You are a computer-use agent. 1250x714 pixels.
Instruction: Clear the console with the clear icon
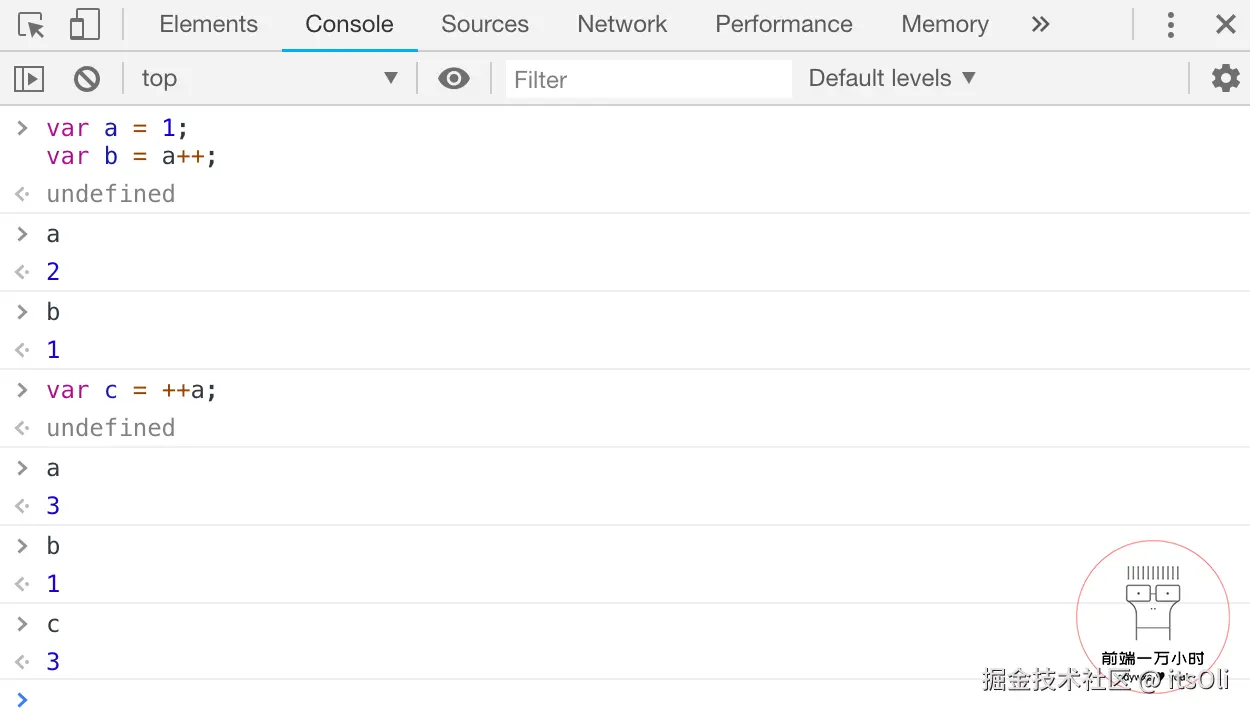pyautogui.click(x=87, y=78)
